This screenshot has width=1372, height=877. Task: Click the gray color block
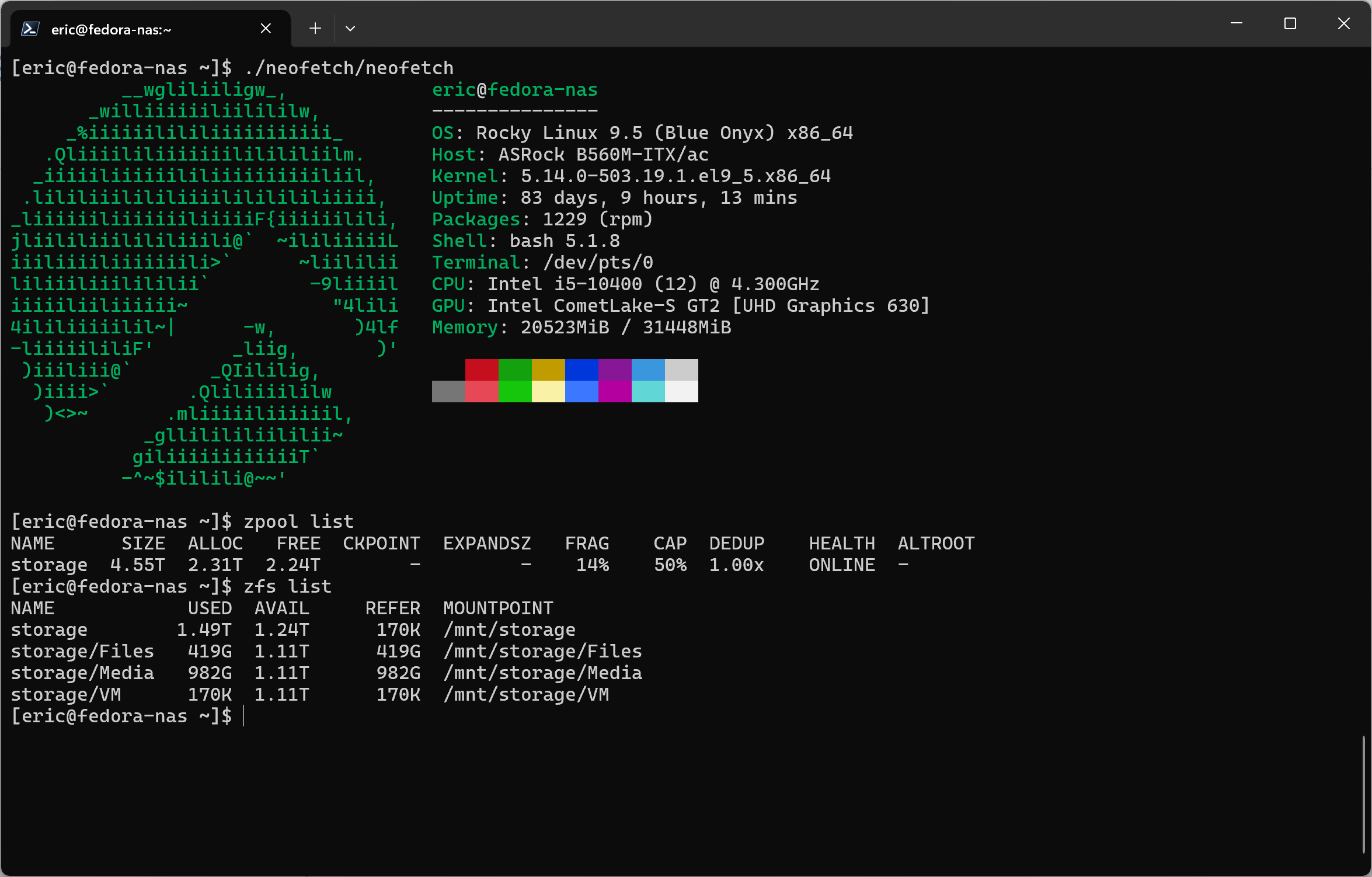pyautogui.click(x=448, y=391)
